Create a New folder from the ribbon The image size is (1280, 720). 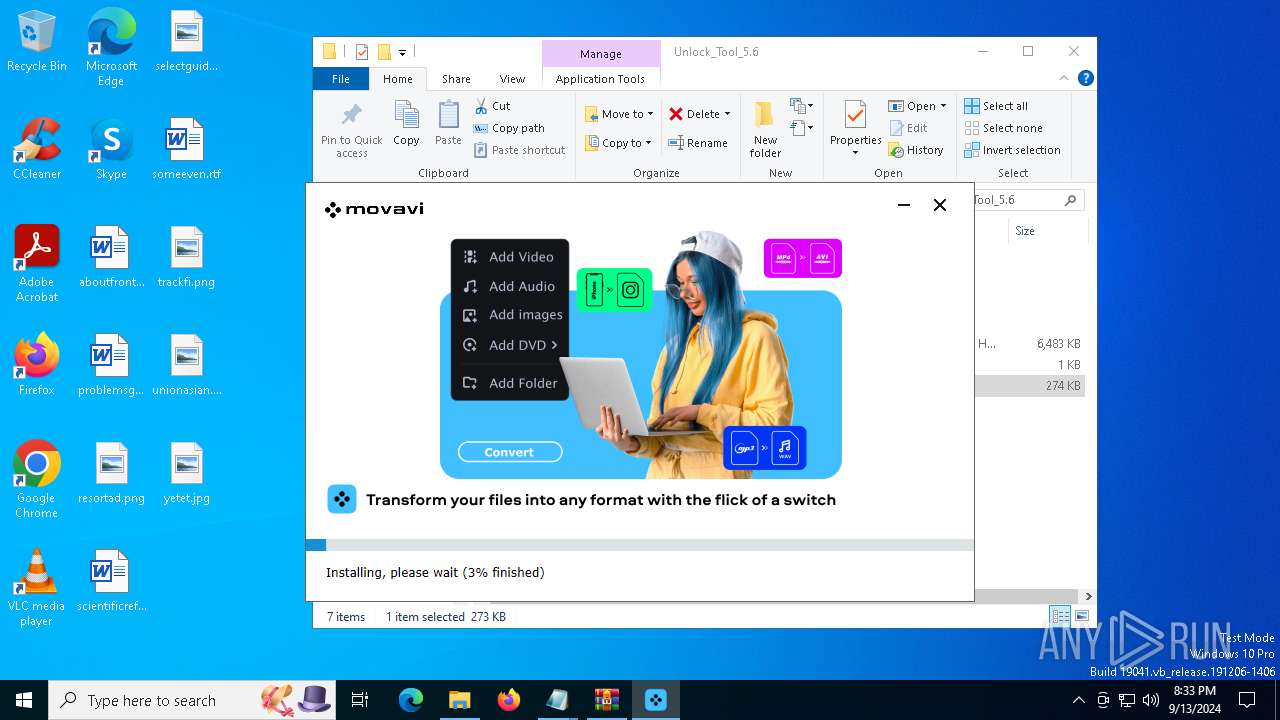765,130
